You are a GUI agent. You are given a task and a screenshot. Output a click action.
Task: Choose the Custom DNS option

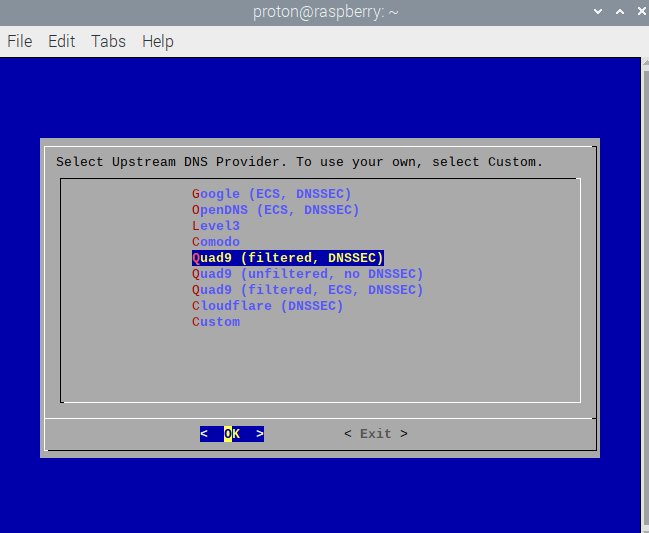(216, 322)
